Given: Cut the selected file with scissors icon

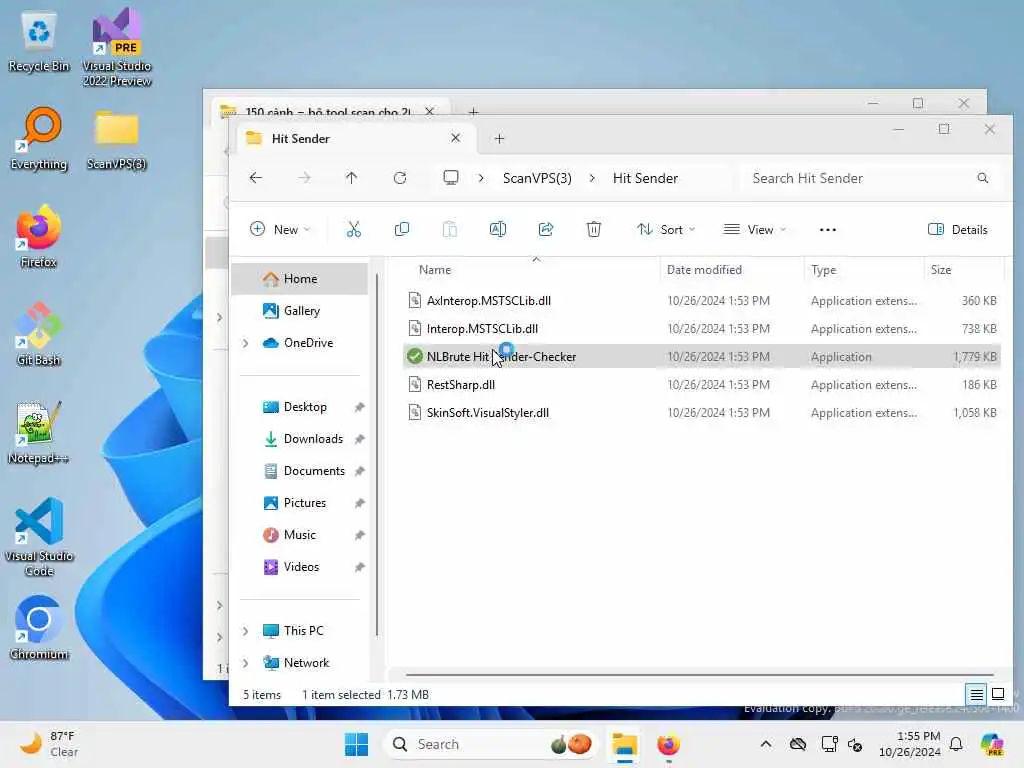Looking at the screenshot, I should 353,229.
